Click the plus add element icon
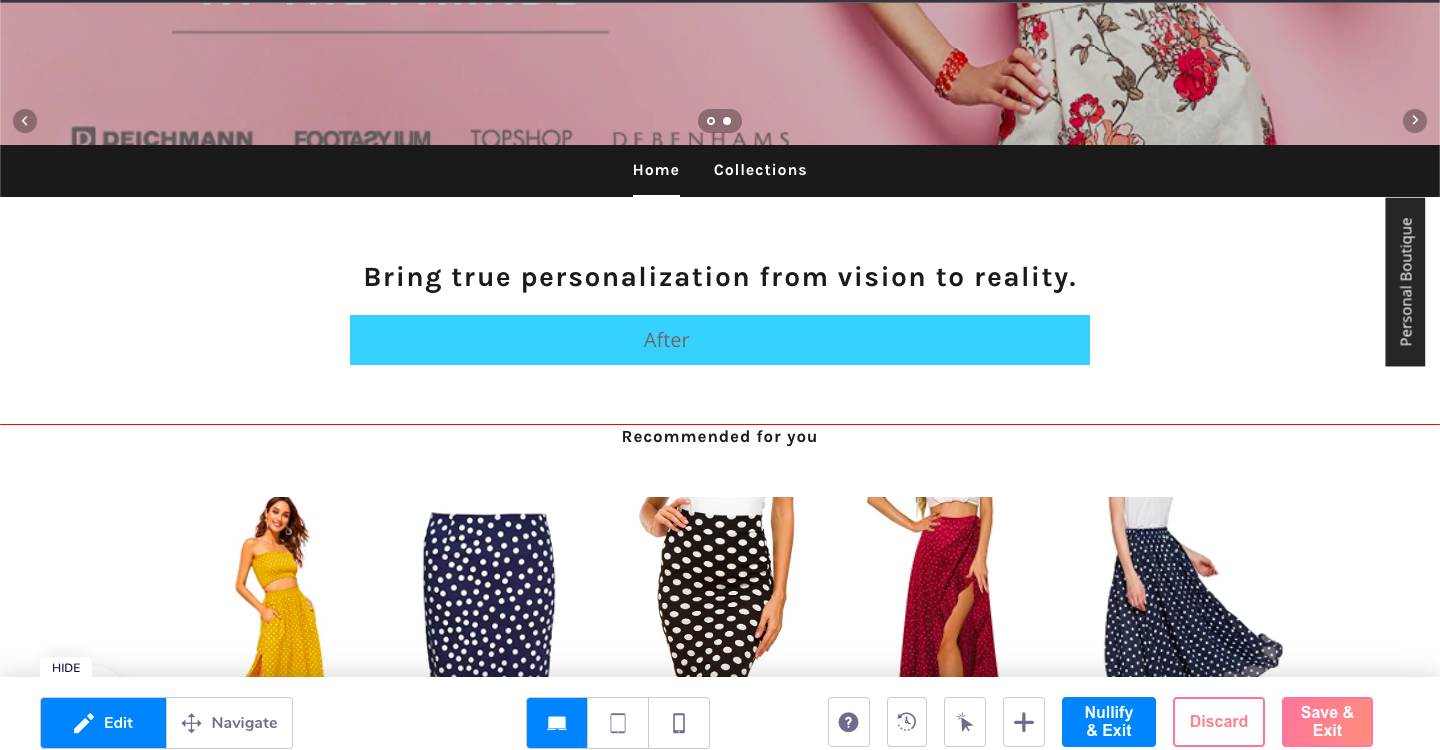 [1024, 722]
